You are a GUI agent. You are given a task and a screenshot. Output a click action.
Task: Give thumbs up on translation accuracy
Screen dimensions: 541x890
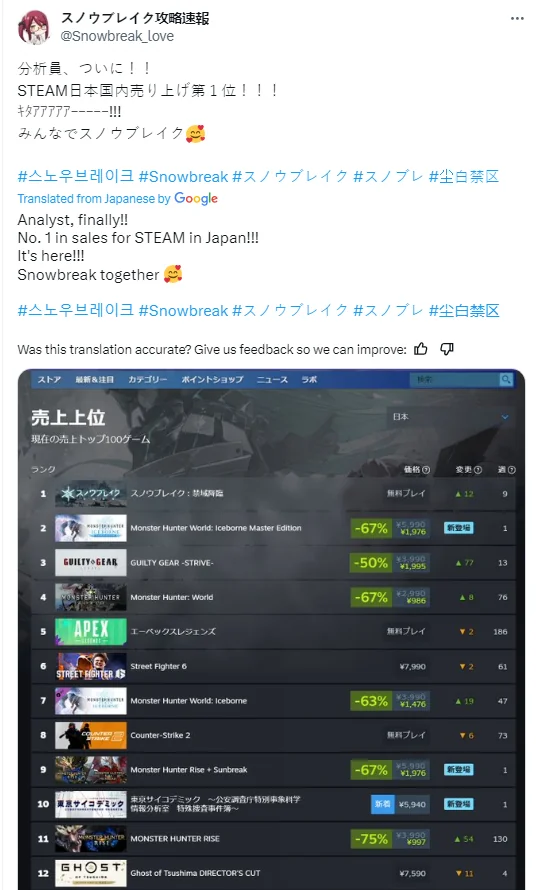pos(421,349)
